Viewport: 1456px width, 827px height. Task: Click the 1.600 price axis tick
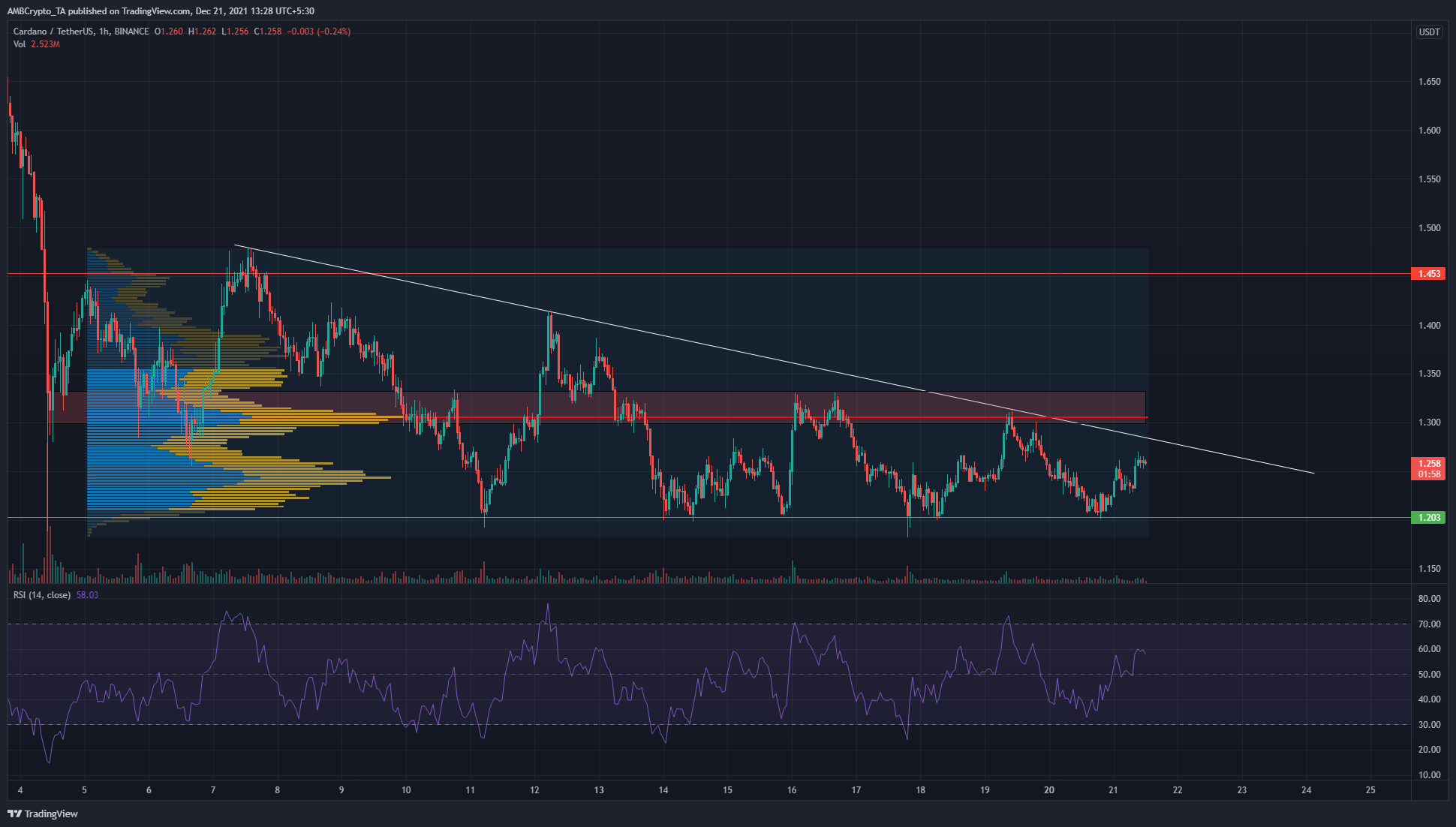point(1429,131)
